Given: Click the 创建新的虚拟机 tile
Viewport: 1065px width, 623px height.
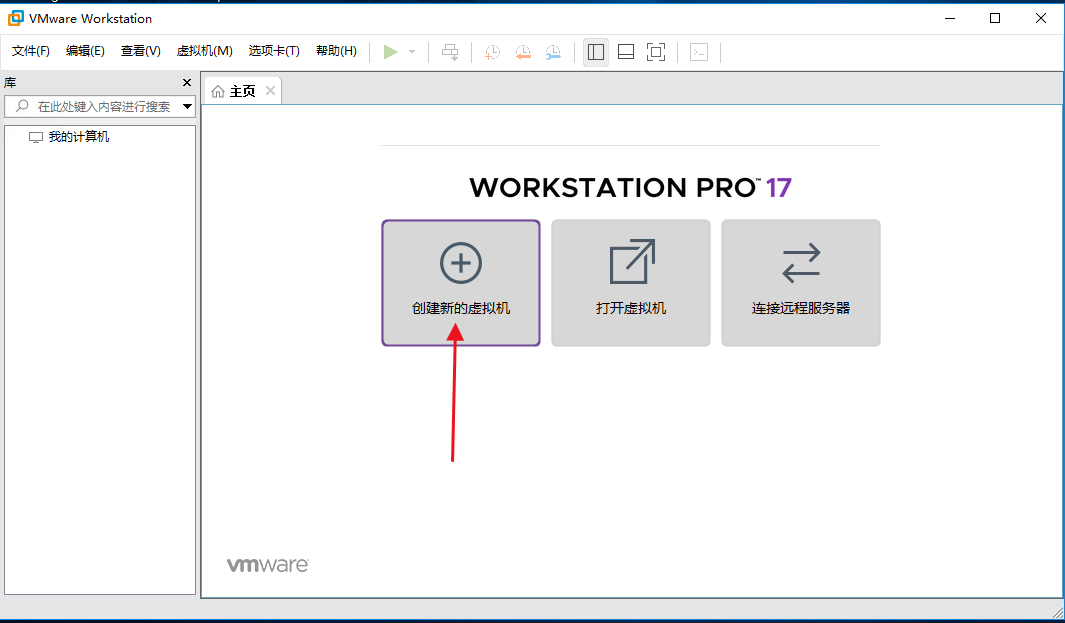Looking at the screenshot, I should pos(461,283).
